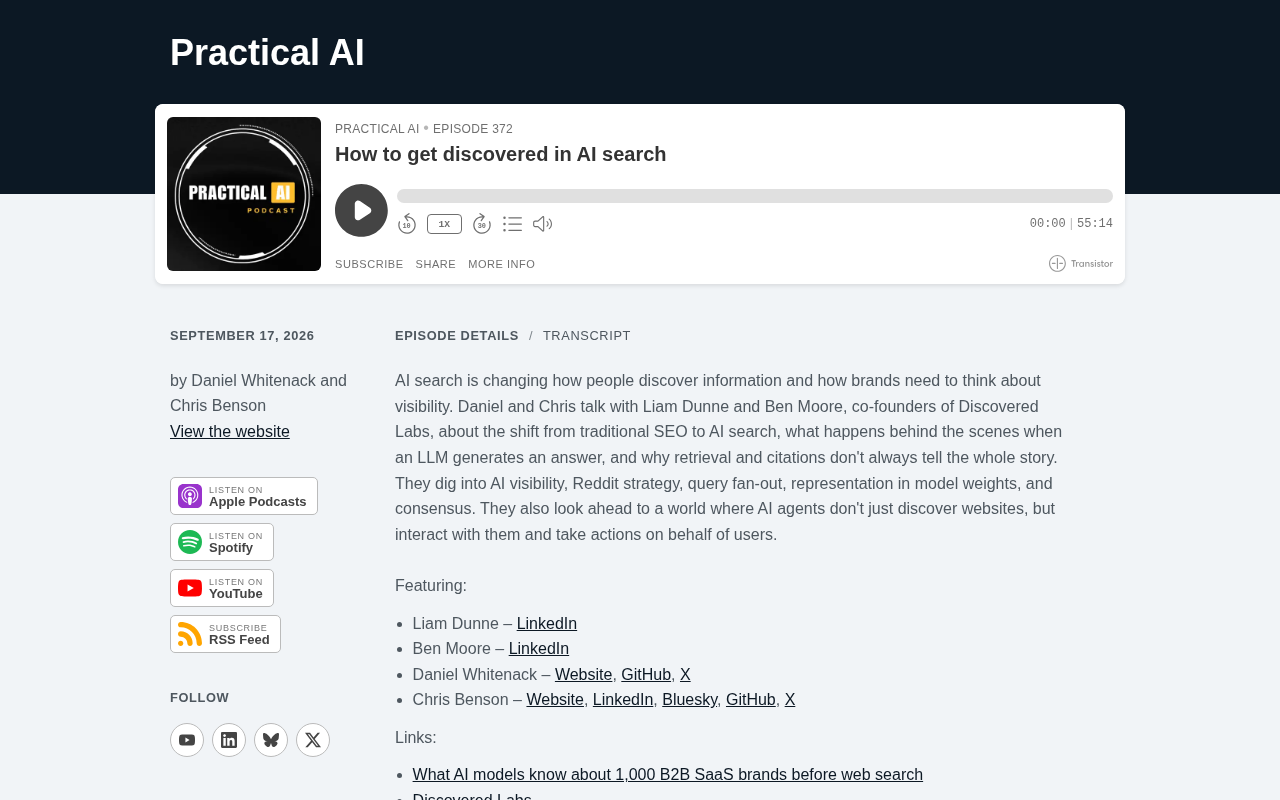The image size is (1280, 800).
Task: Open Chris Benson's X profile link
Action: [790, 700]
